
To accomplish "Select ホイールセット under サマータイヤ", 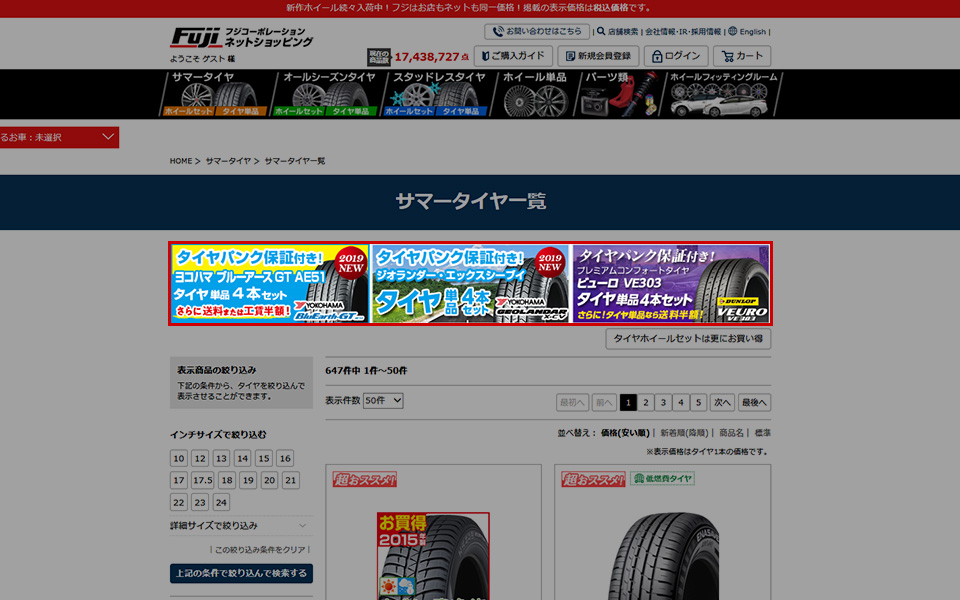I will (x=188, y=111).
